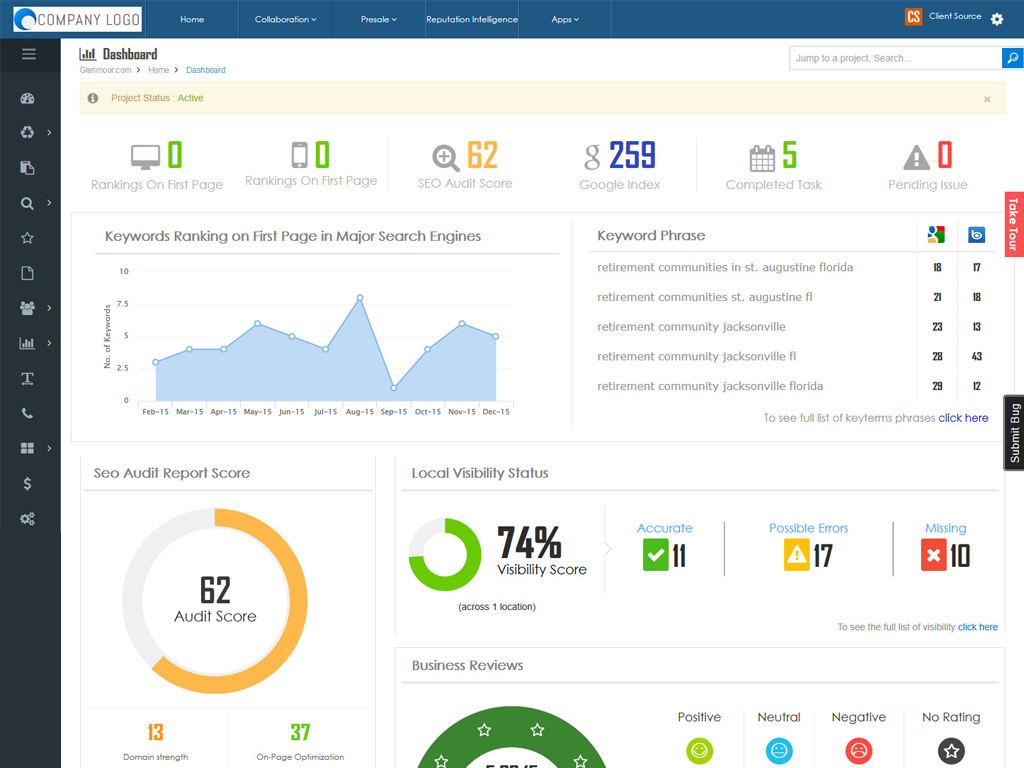Click the text tool icon in sidebar

tap(27, 378)
